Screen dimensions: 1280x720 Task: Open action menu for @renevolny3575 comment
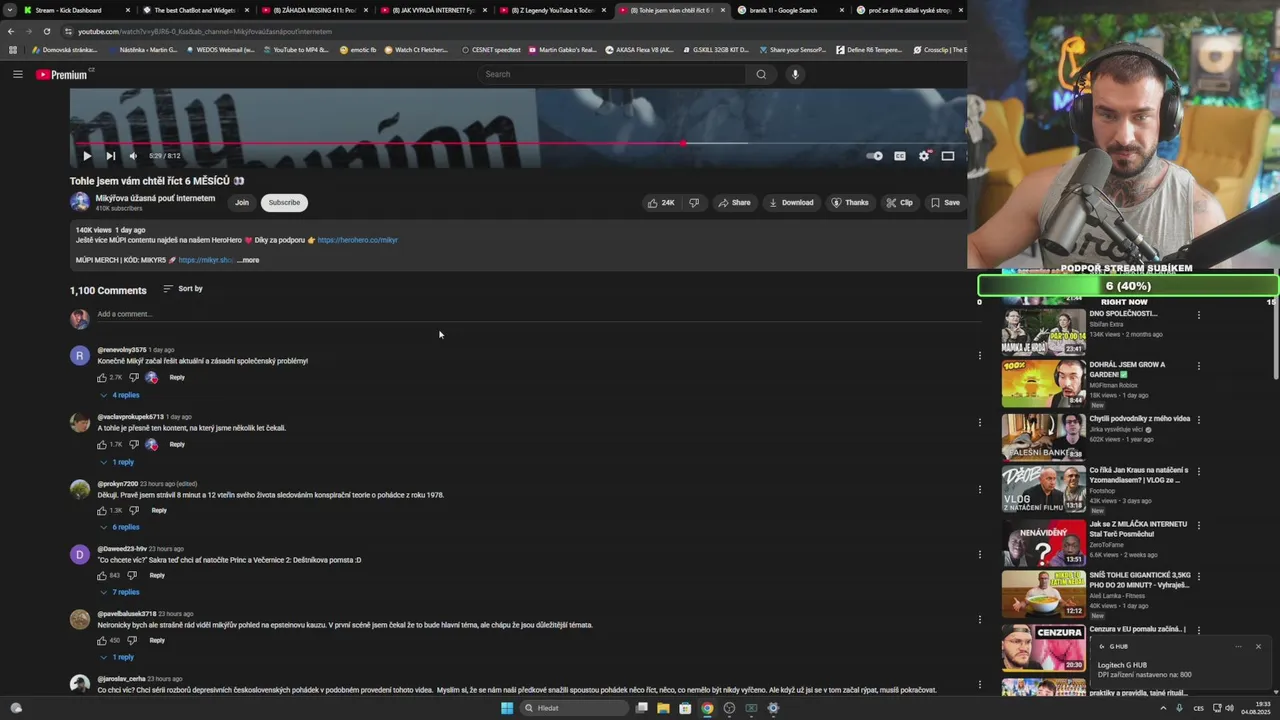[979, 356]
